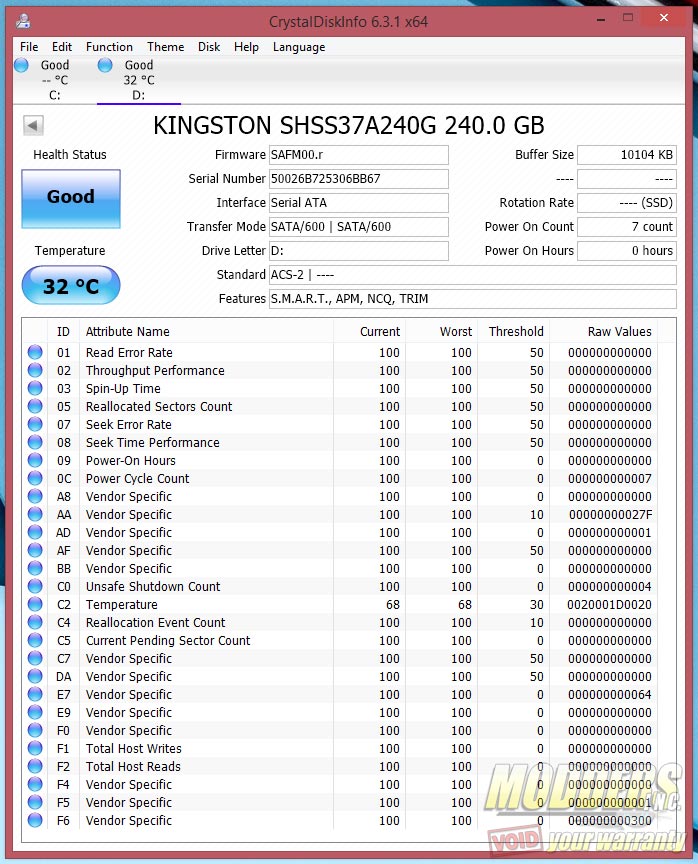The height and width of the screenshot is (864, 698).
Task: Select the AF Vendor Specific row text
Action: pyautogui.click(x=128, y=550)
